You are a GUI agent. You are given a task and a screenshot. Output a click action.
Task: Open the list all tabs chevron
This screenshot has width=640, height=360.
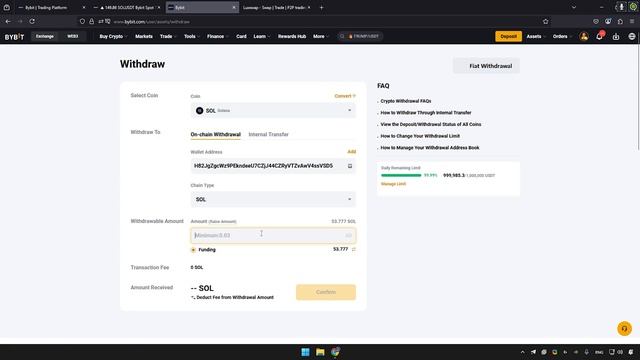[x=574, y=7]
